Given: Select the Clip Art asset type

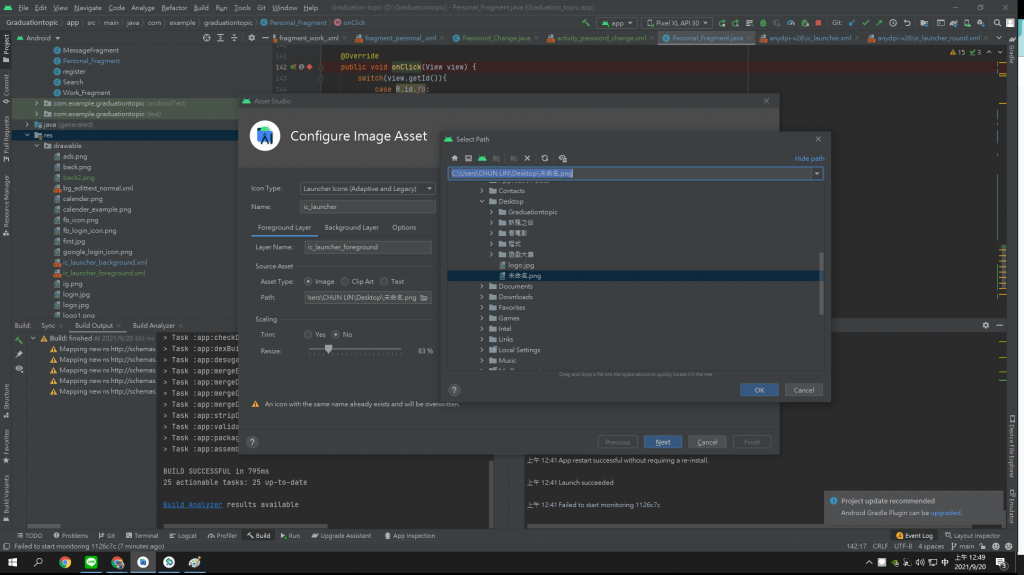Looking at the screenshot, I should (x=345, y=282).
